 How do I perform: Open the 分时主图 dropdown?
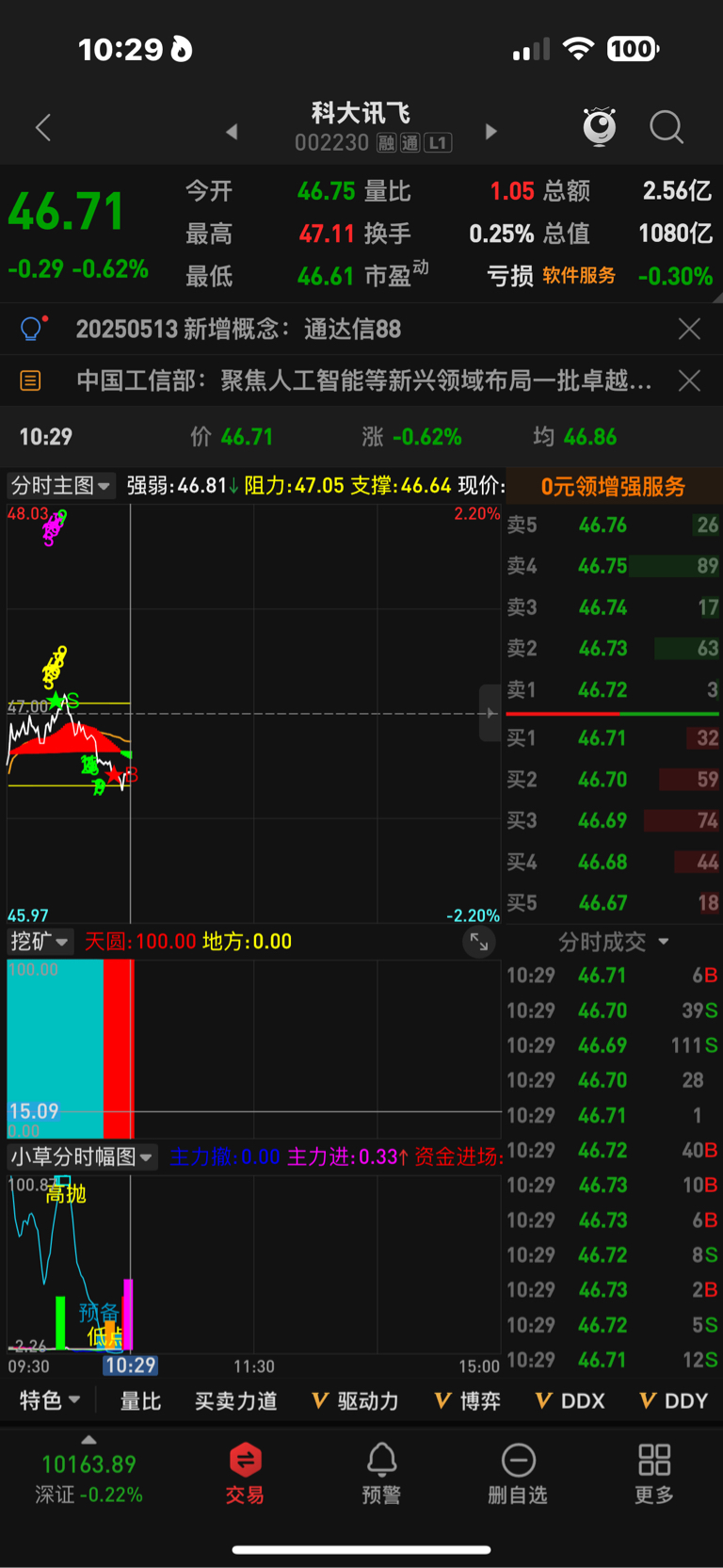coord(60,486)
